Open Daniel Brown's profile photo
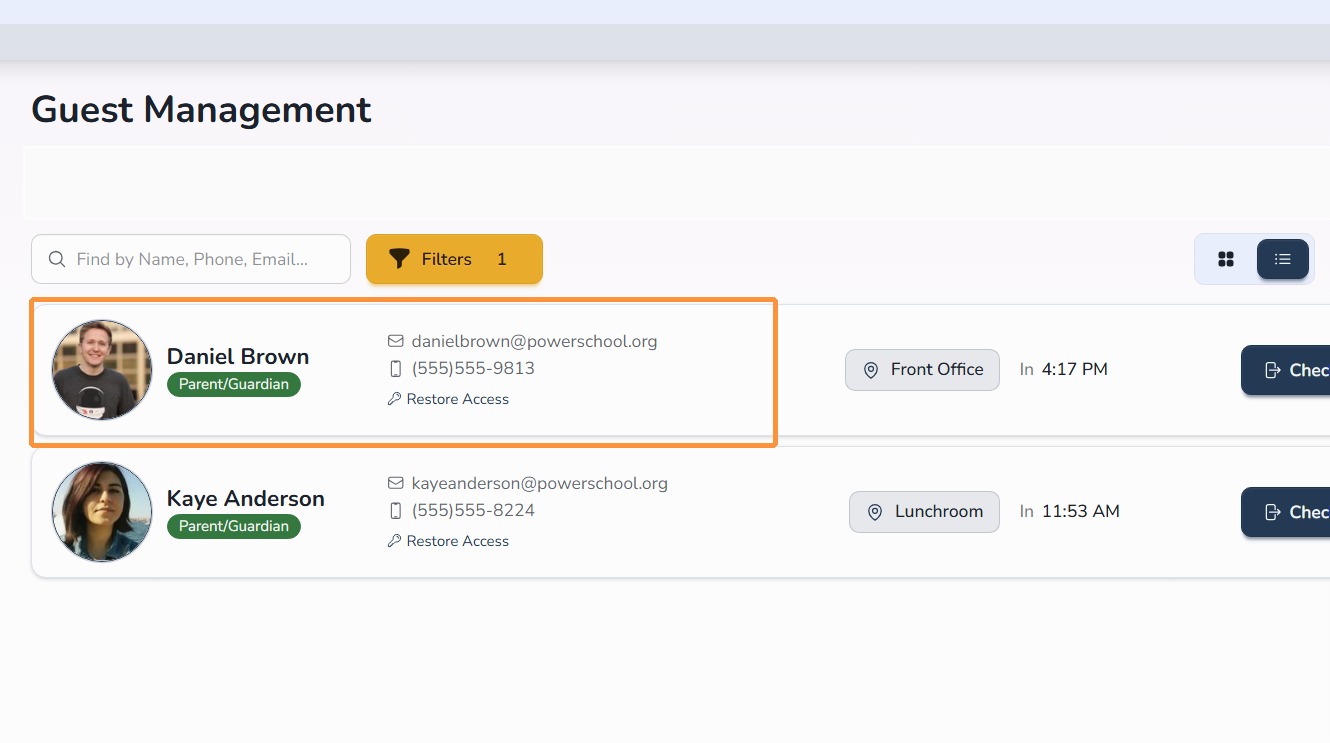 102,370
